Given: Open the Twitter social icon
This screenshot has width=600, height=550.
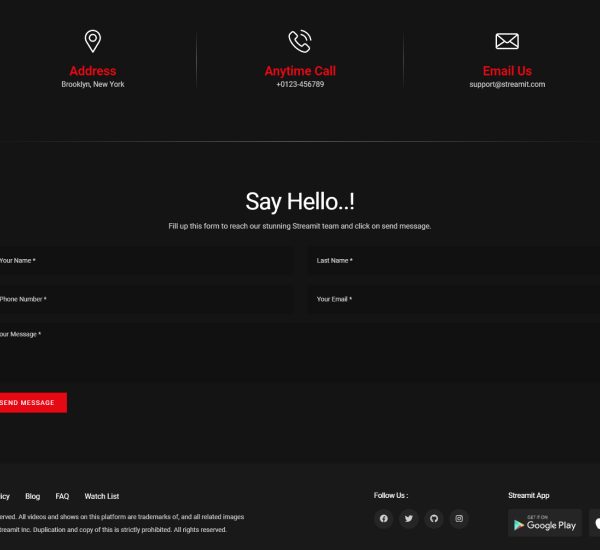Looking at the screenshot, I should [x=408, y=518].
